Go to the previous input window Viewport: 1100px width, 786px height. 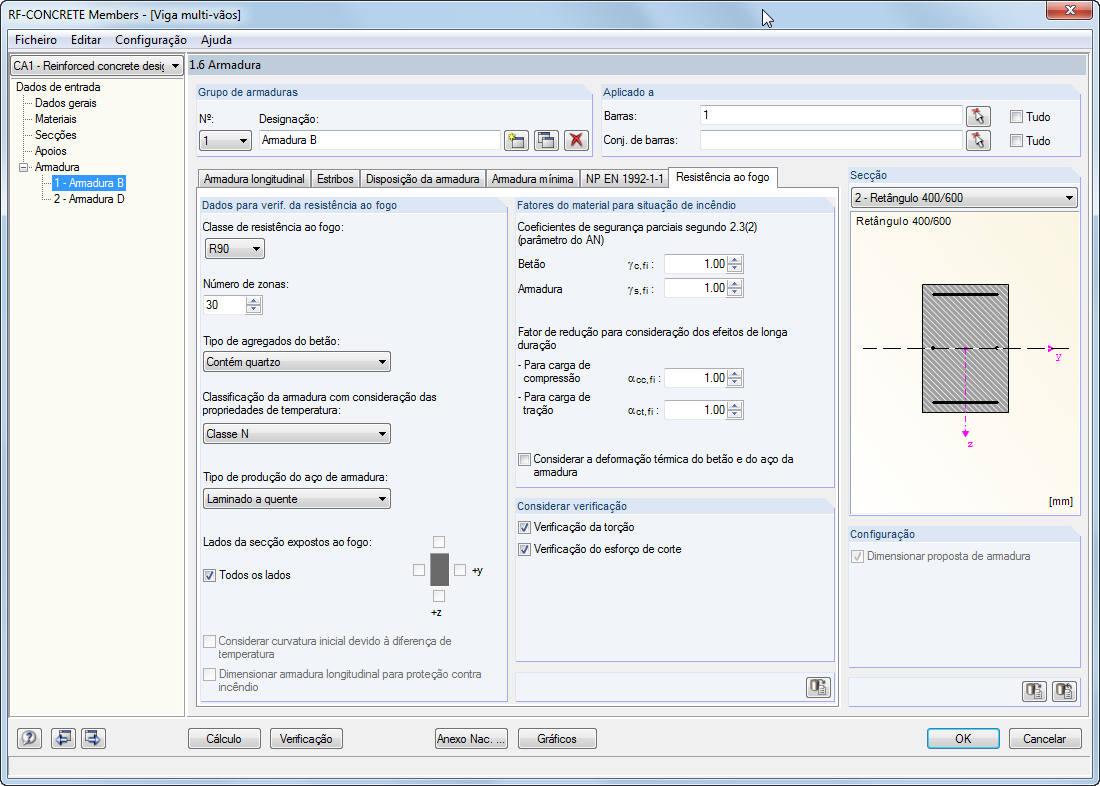tap(63, 738)
